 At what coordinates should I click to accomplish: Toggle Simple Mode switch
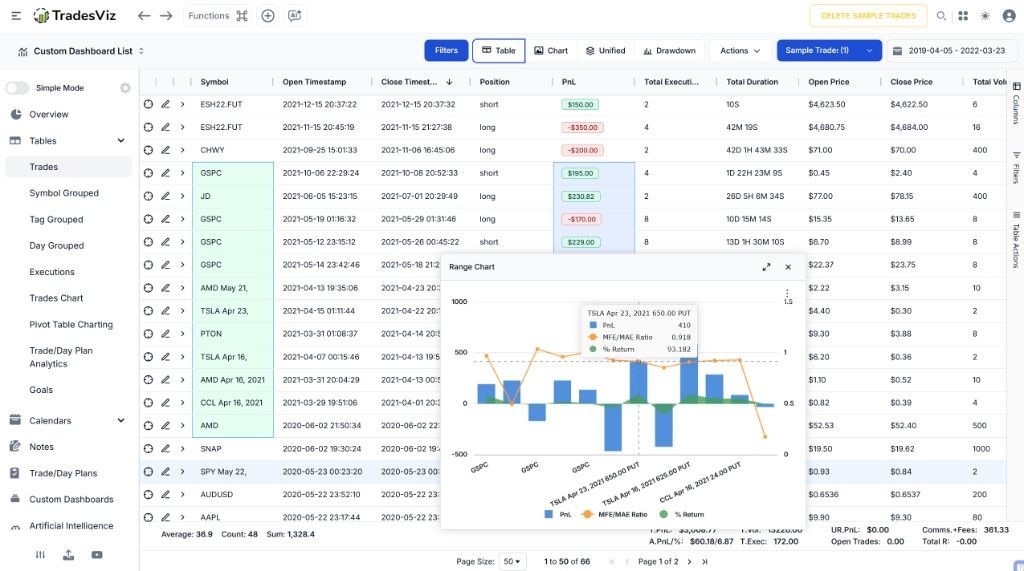click(x=17, y=88)
